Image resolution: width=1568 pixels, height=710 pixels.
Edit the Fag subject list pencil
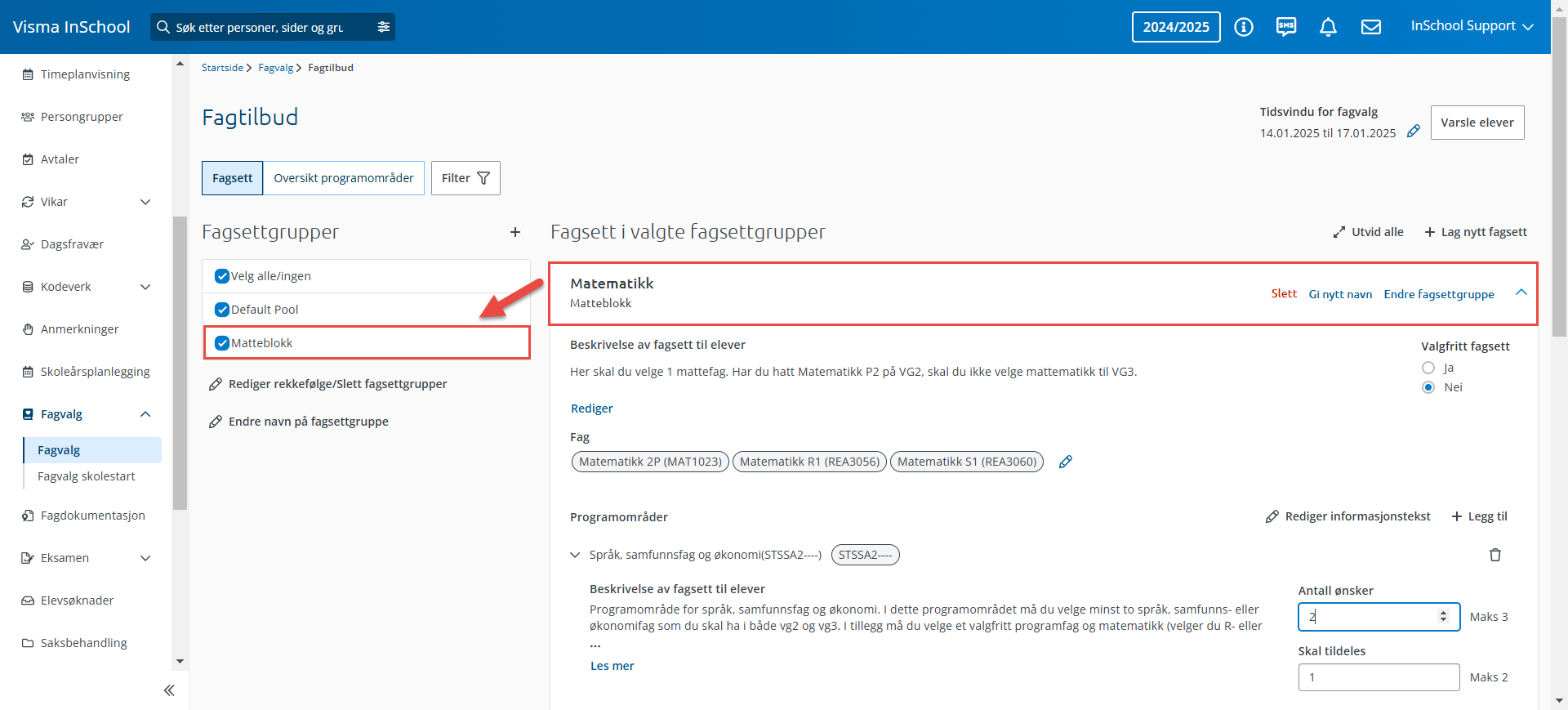click(1066, 462)
